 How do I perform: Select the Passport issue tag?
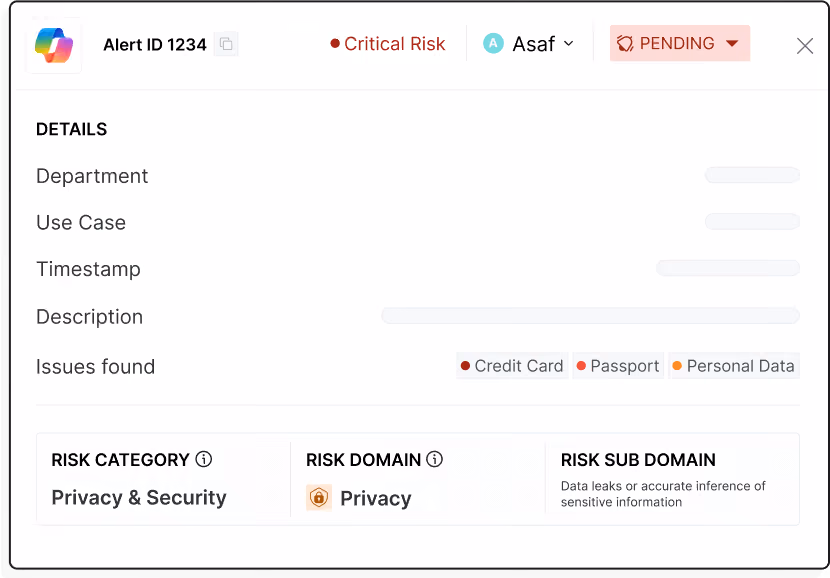pyautogui.click(x=618, y=366)
